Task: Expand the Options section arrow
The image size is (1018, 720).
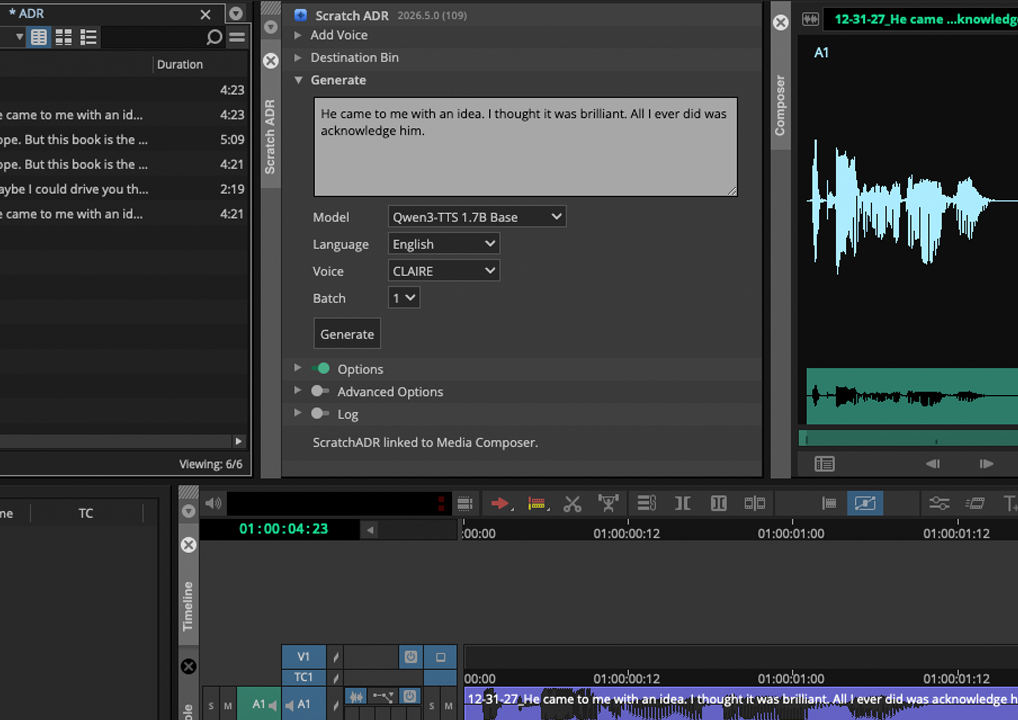Action: click(298, 367)
